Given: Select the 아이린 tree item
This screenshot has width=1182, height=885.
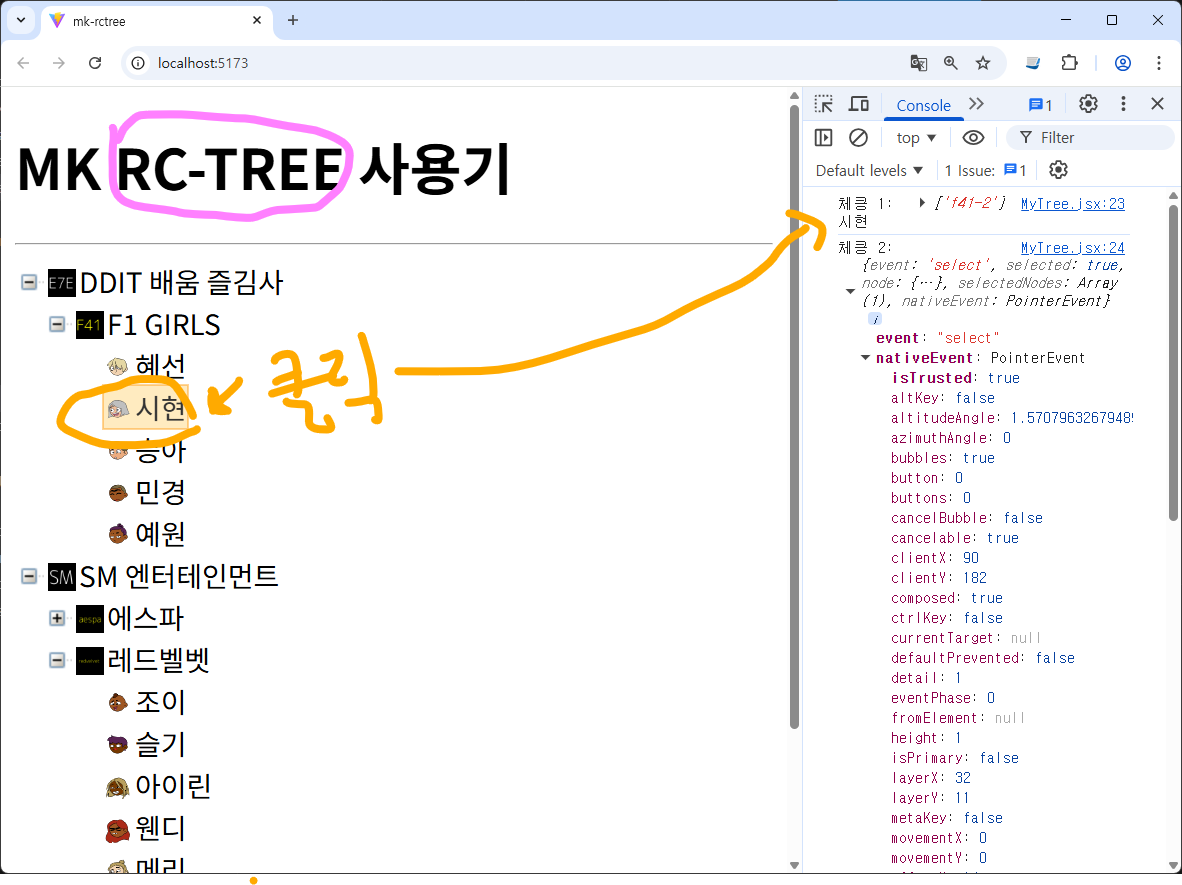Looking at the screenshot, I should click(173, 786).
